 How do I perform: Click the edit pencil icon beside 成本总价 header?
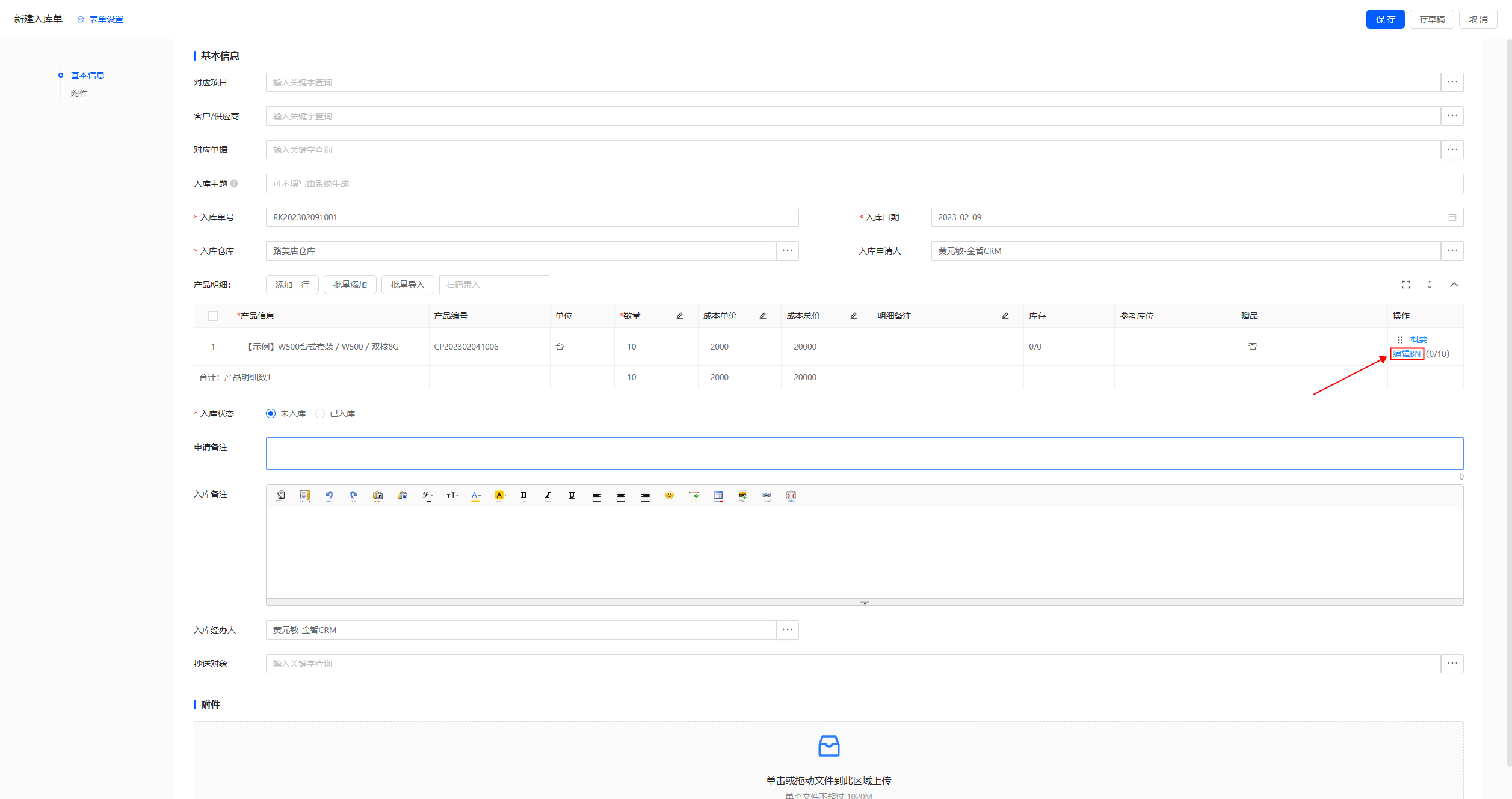854,316
